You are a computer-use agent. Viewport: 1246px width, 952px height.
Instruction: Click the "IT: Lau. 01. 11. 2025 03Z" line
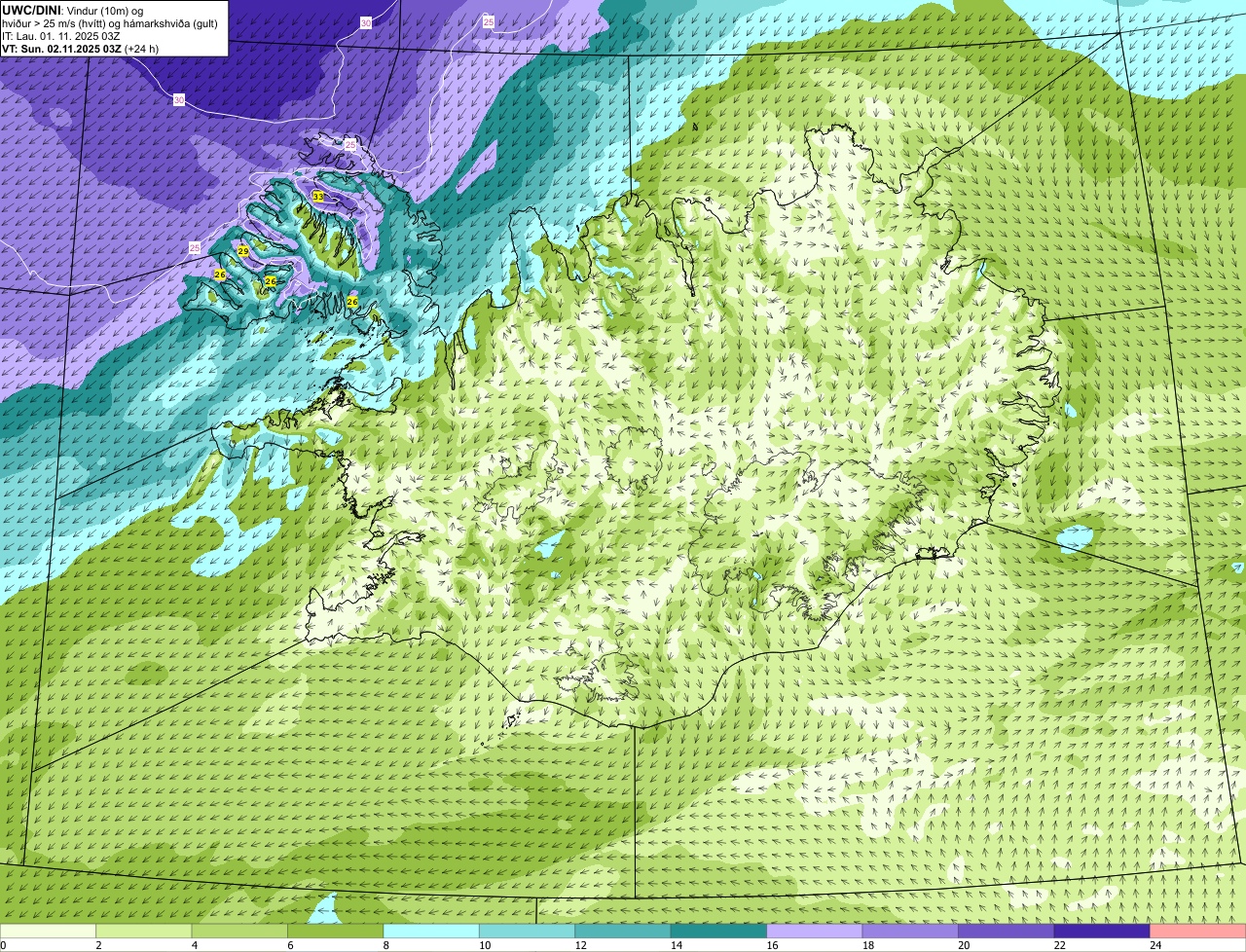tap(61, 36)
